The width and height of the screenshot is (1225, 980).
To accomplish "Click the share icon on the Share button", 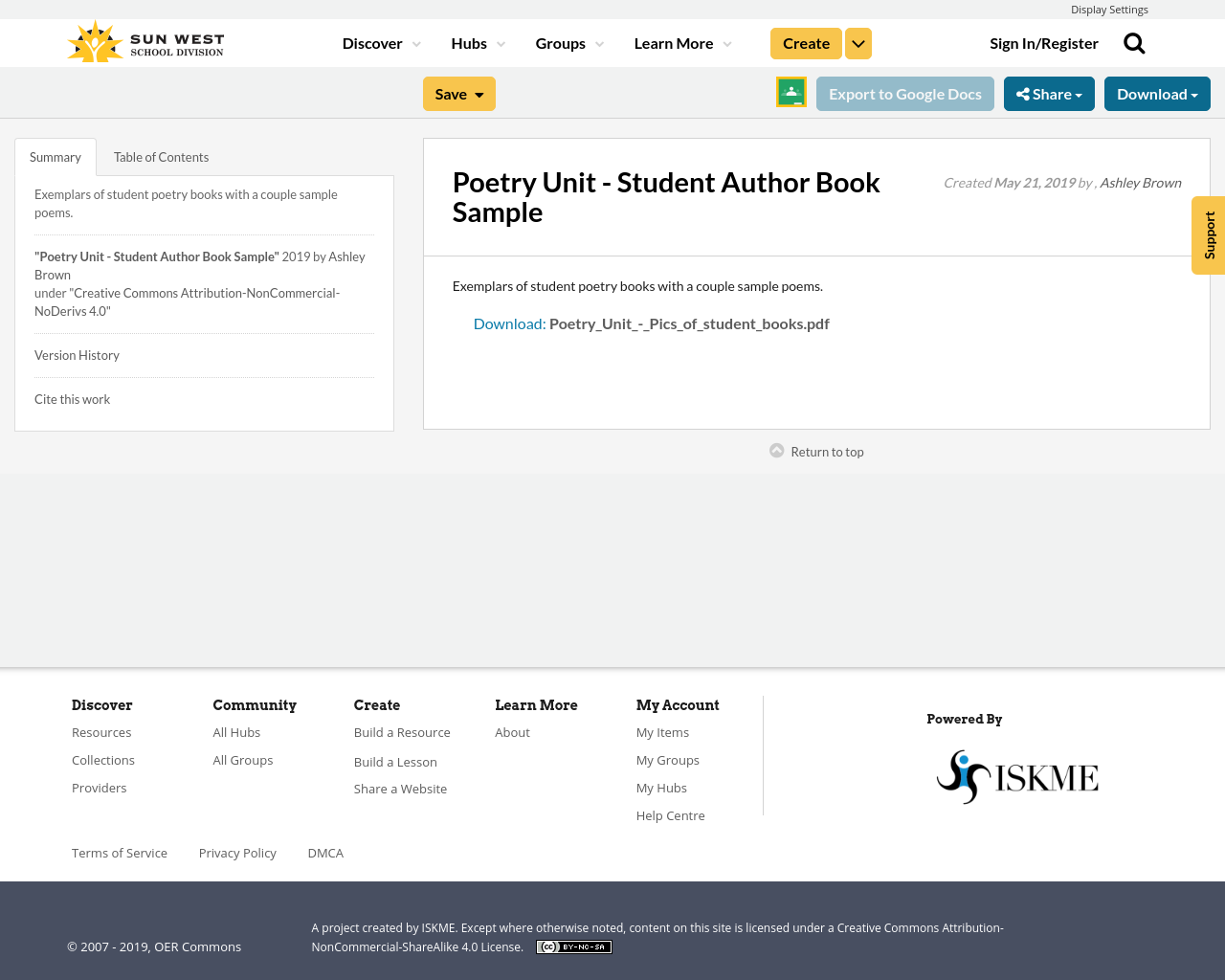I will coord(1023,92).
